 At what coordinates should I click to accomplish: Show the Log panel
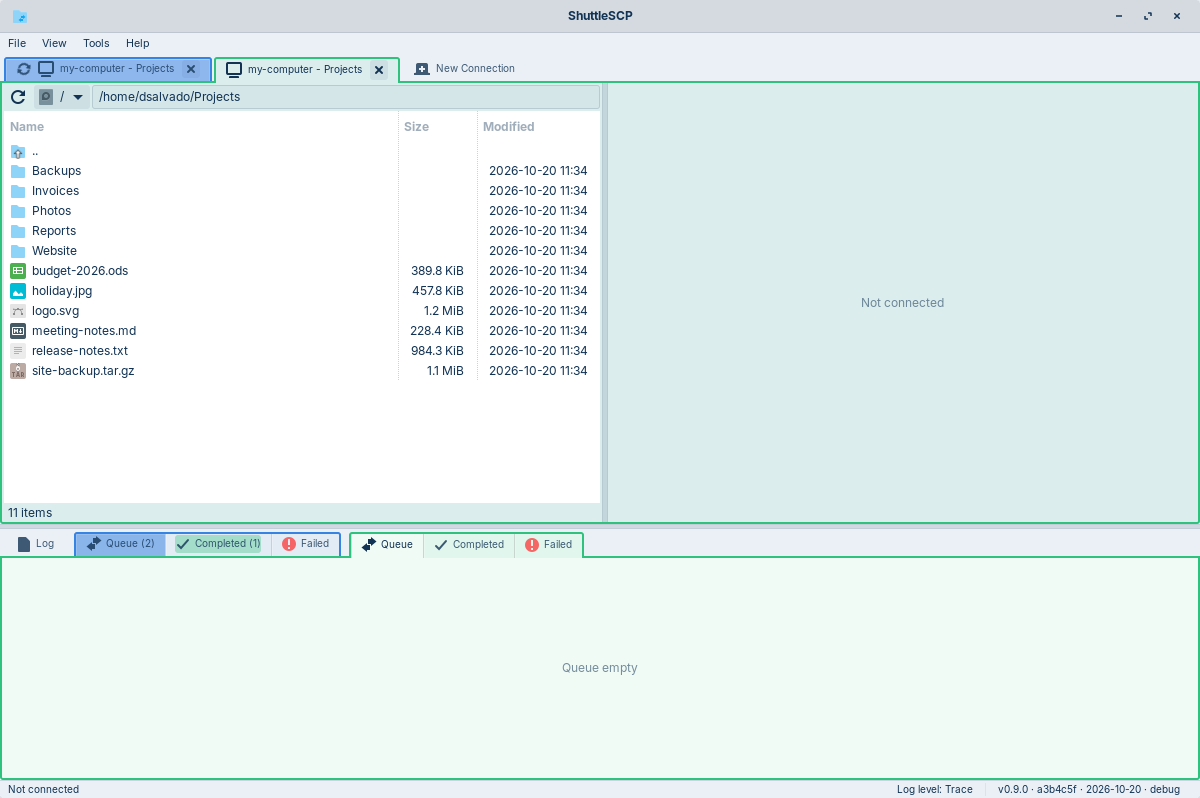tap(36, 544)
